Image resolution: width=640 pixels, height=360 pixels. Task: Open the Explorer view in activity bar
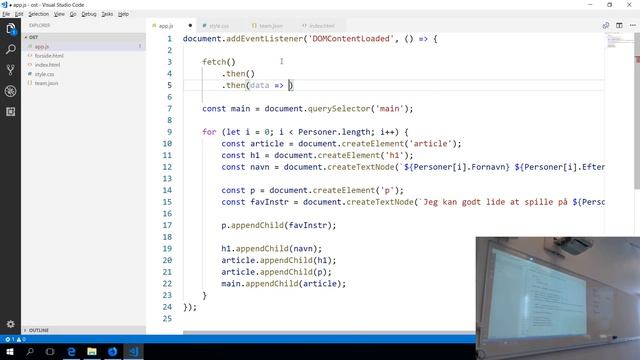pos(11,29)
